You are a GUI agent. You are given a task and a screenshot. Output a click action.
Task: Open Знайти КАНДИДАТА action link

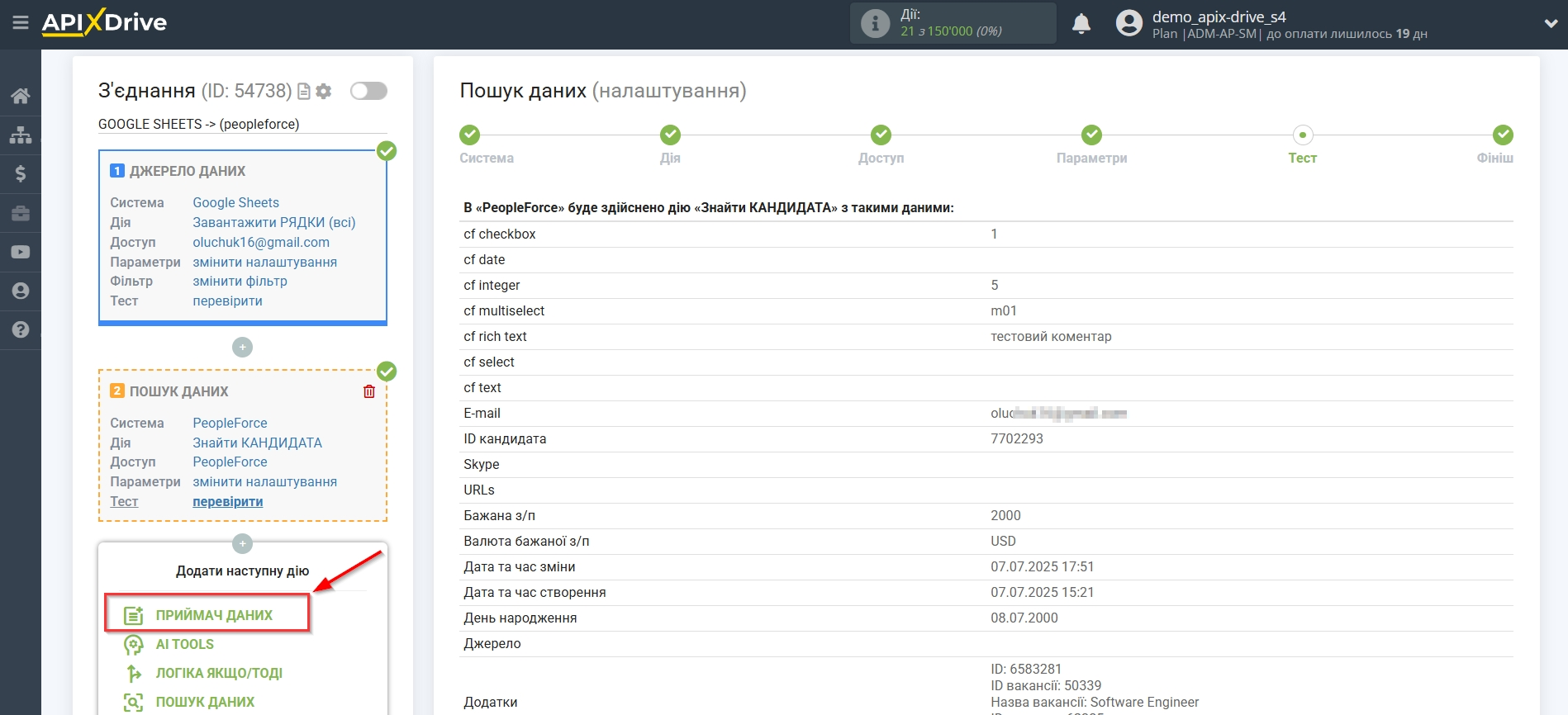[x=257, y=443]
